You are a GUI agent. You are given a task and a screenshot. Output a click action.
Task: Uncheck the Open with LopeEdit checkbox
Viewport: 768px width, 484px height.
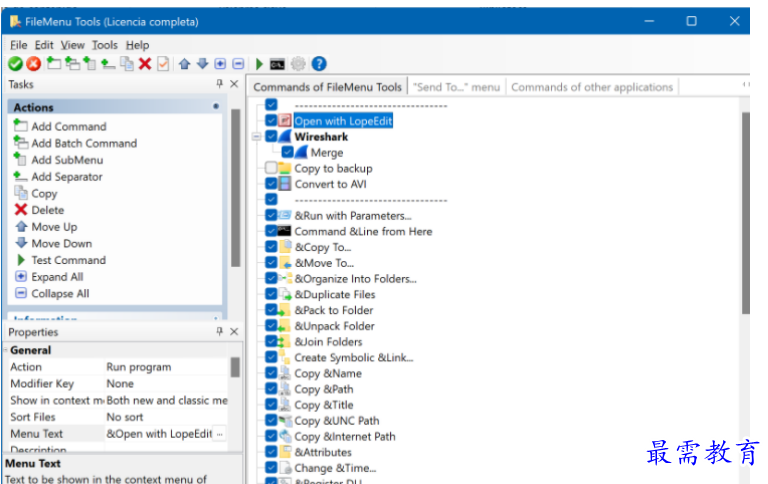pos(271,121)
